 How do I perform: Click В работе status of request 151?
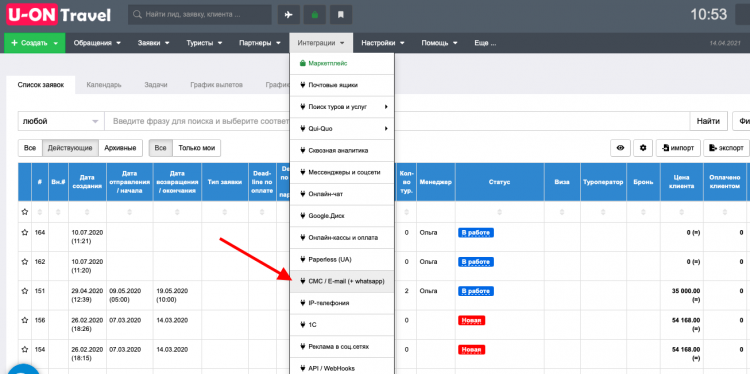pos(476,291)
